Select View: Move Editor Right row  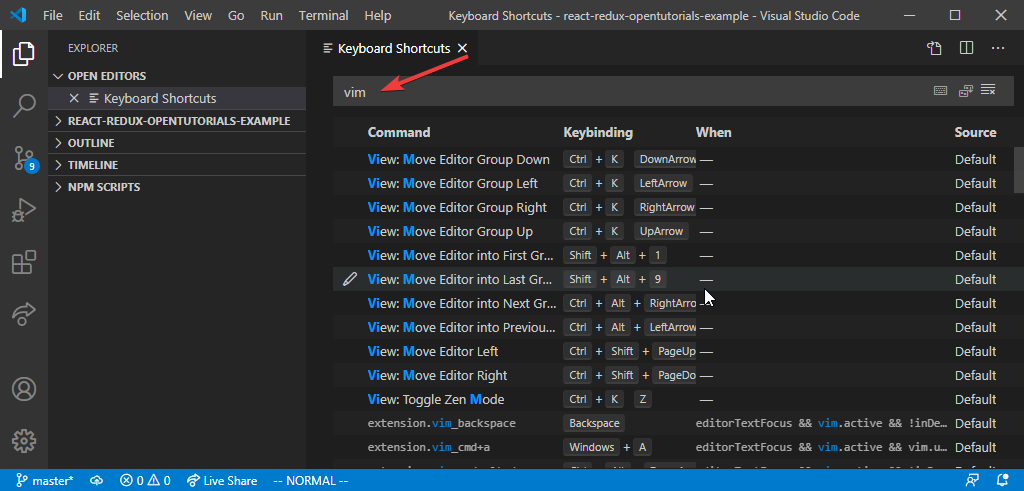tap(673, 375)
